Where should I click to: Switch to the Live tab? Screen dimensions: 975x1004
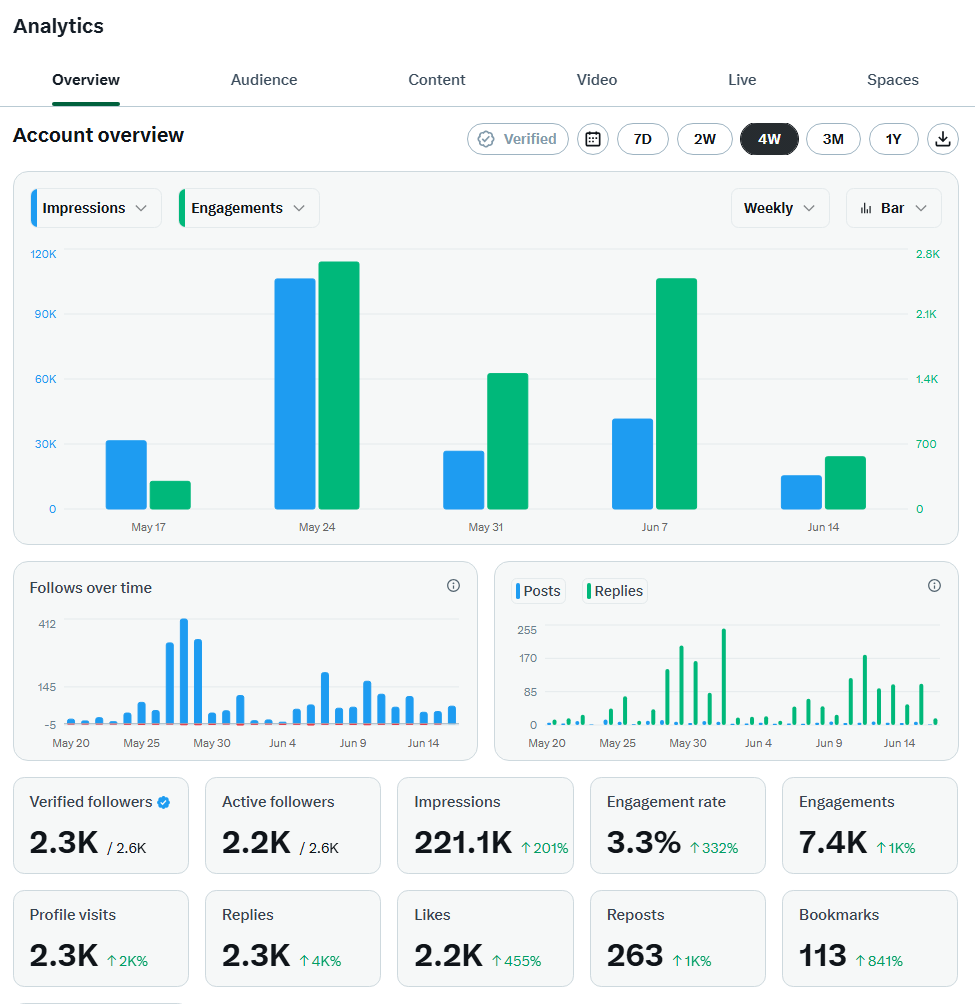[742, 80]
